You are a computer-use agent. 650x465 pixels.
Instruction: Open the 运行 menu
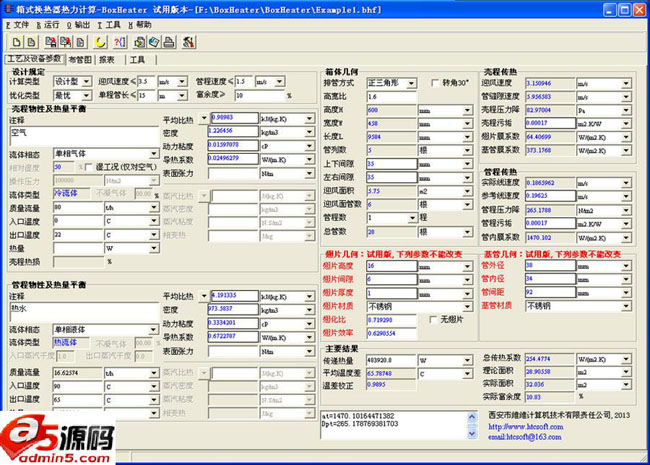pyautogui.click(x=50, y=24)
